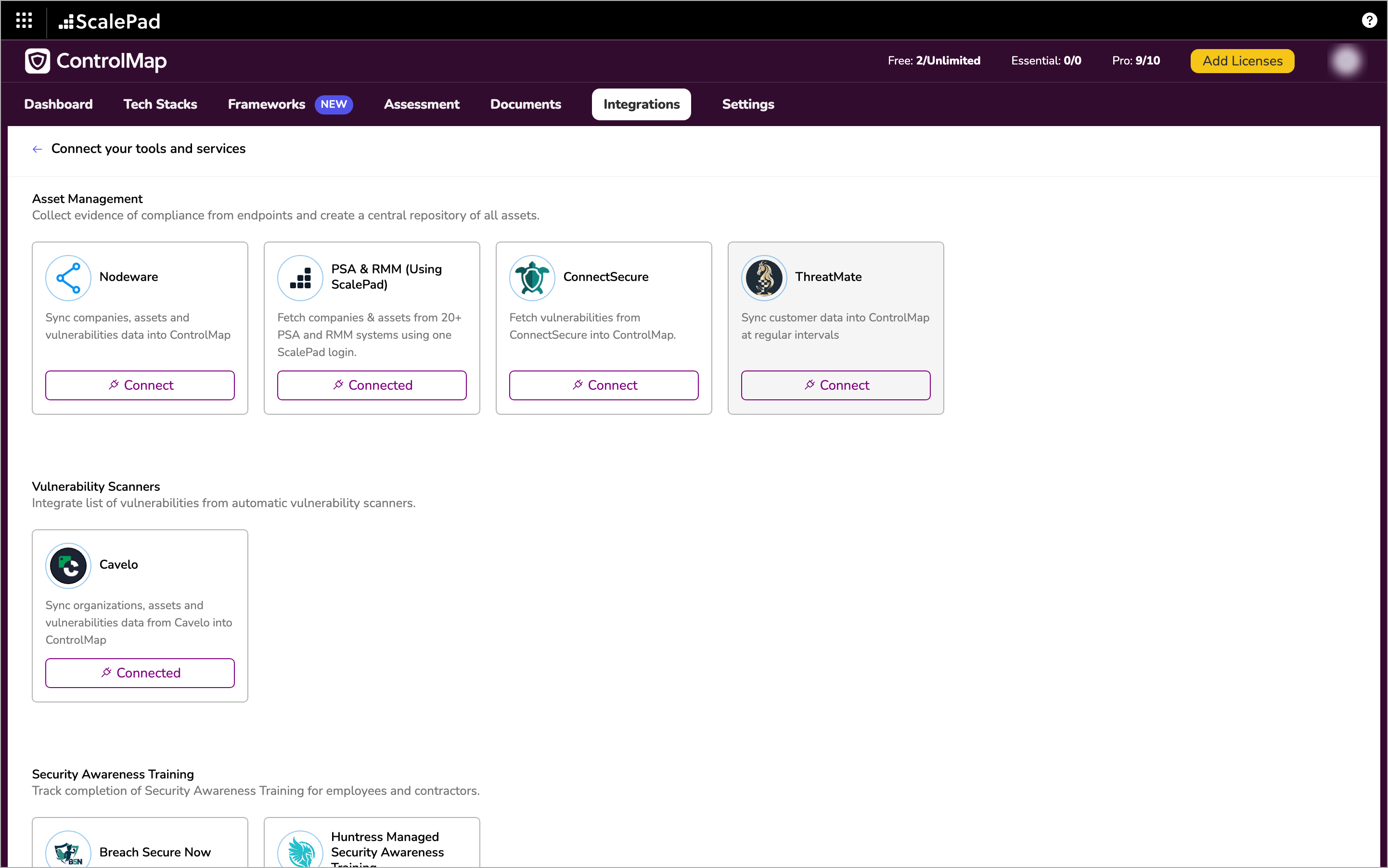Click the Essential: 0/0 license count
The image size is (1388, 868).
(1046, 61)
